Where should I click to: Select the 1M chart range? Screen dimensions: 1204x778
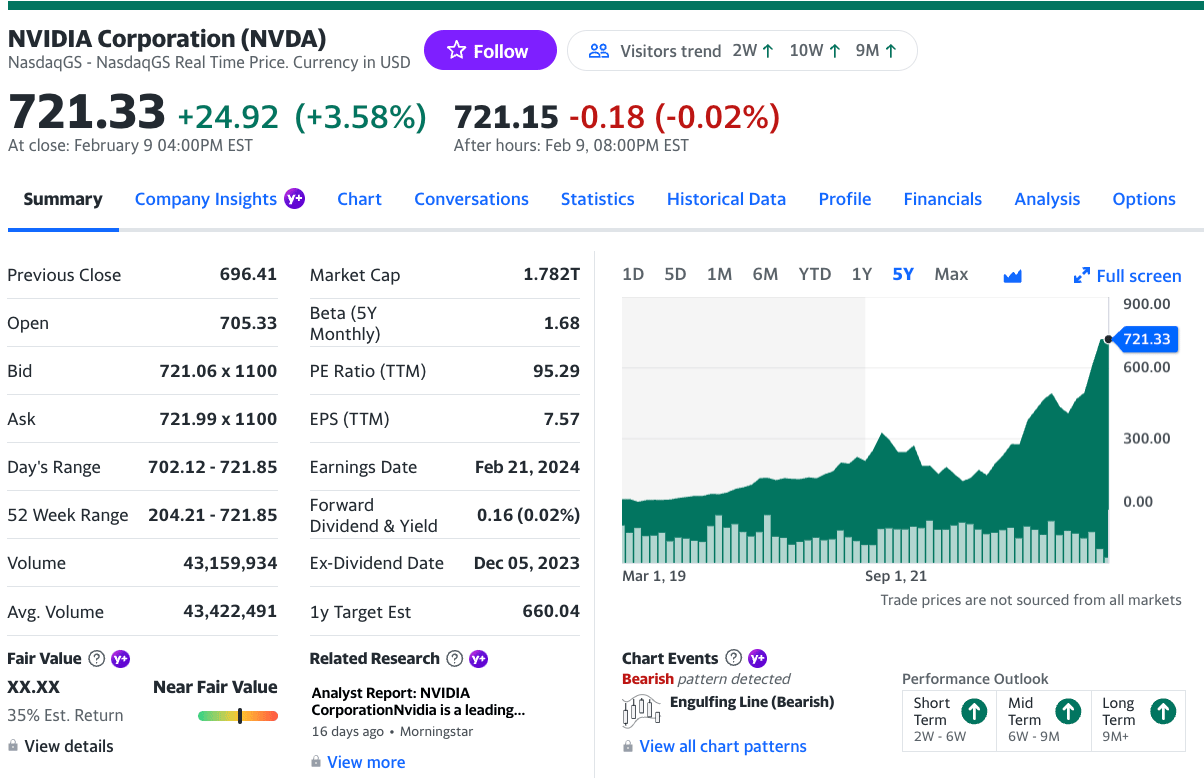[x=719, y=274]
